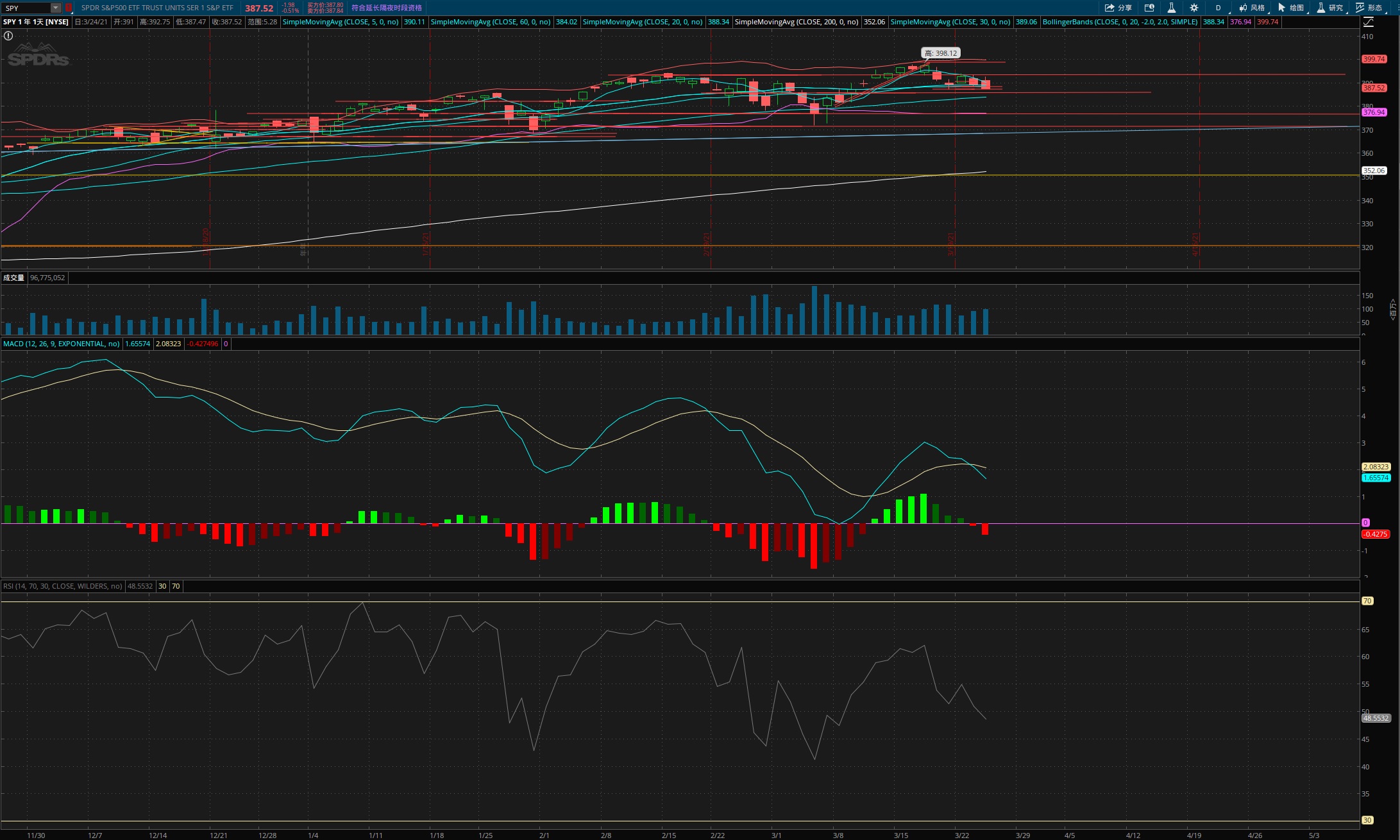This screenshot has height=840, width=1400.
Task: Click the -0.427496 value in MACD header
Action: [x=203, y=344]
